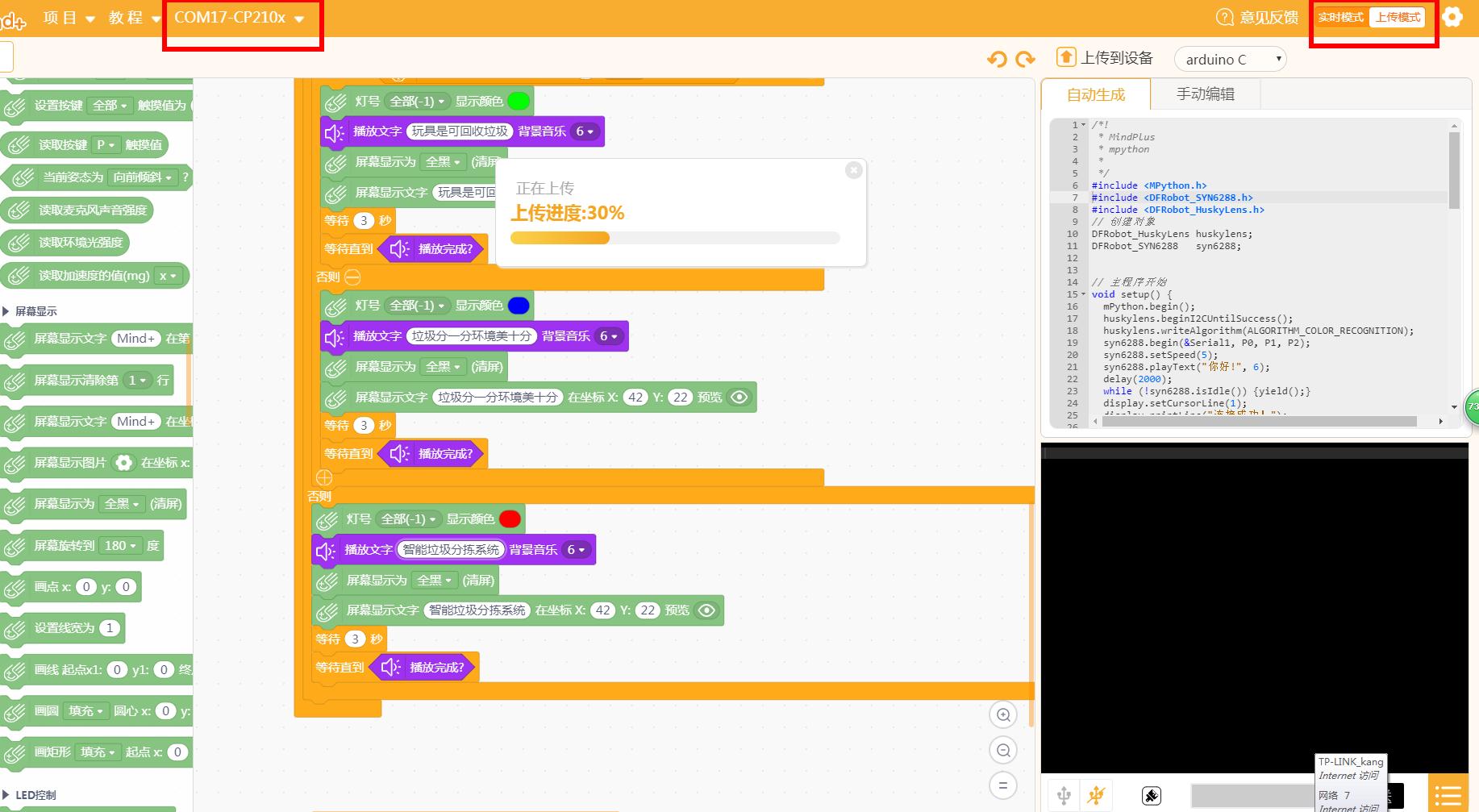Toggle preview eye for 垃圾分一分环境美十分 text block
Viewport: 1479px width, 812px height.
739,397
